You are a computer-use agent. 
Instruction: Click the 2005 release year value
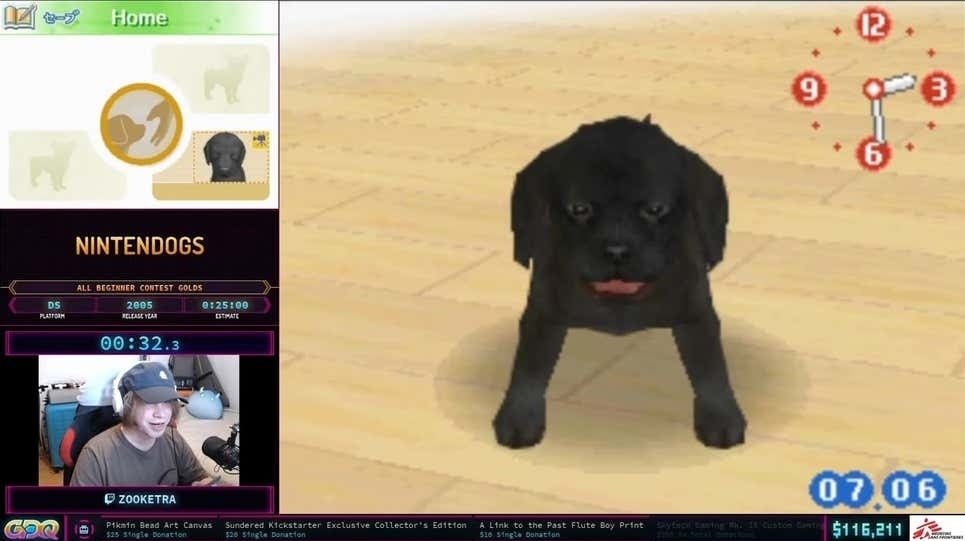[140, 305]
